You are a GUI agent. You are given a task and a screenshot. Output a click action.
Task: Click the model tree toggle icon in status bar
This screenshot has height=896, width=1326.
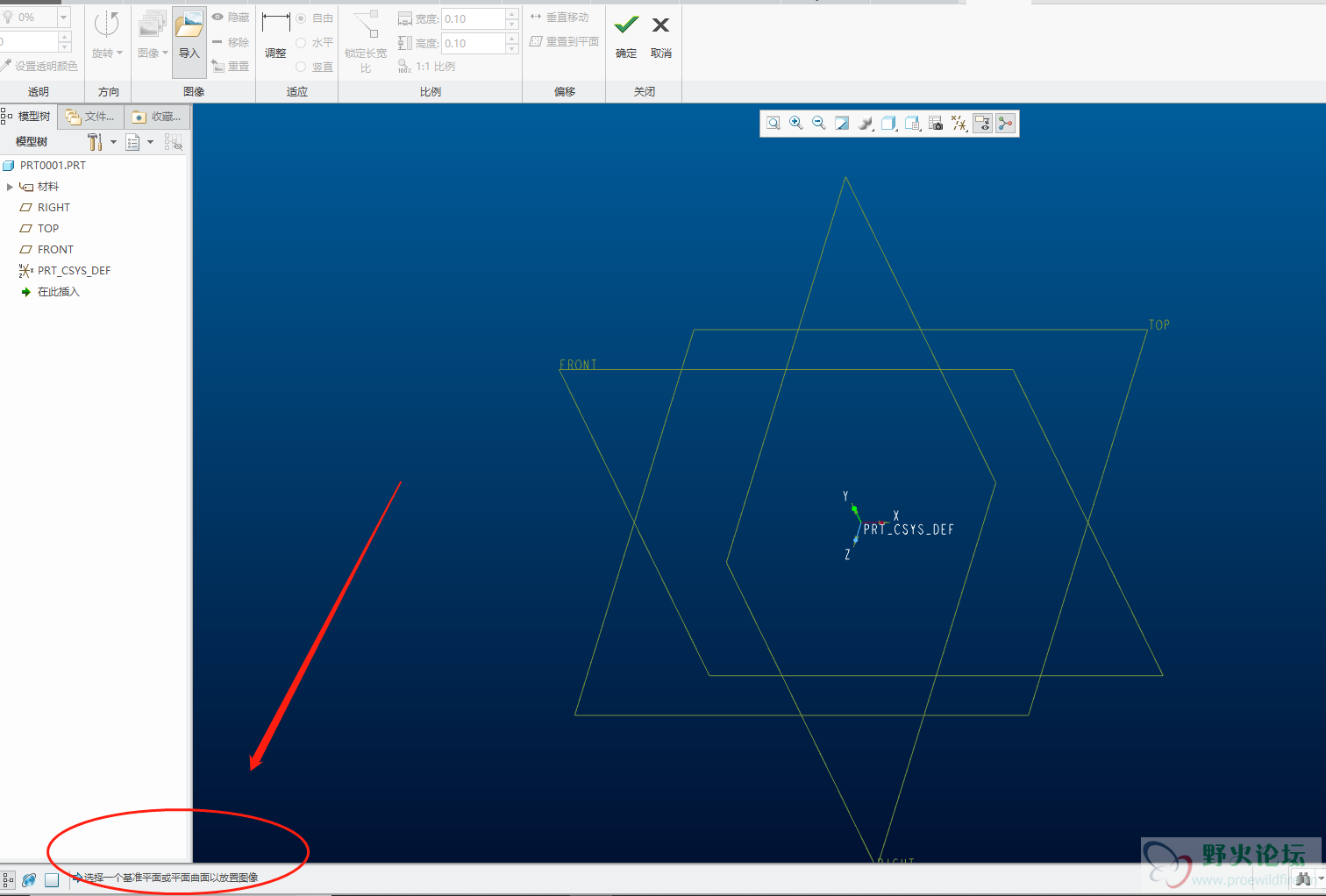pyautogui.click(x=8, y=879)
